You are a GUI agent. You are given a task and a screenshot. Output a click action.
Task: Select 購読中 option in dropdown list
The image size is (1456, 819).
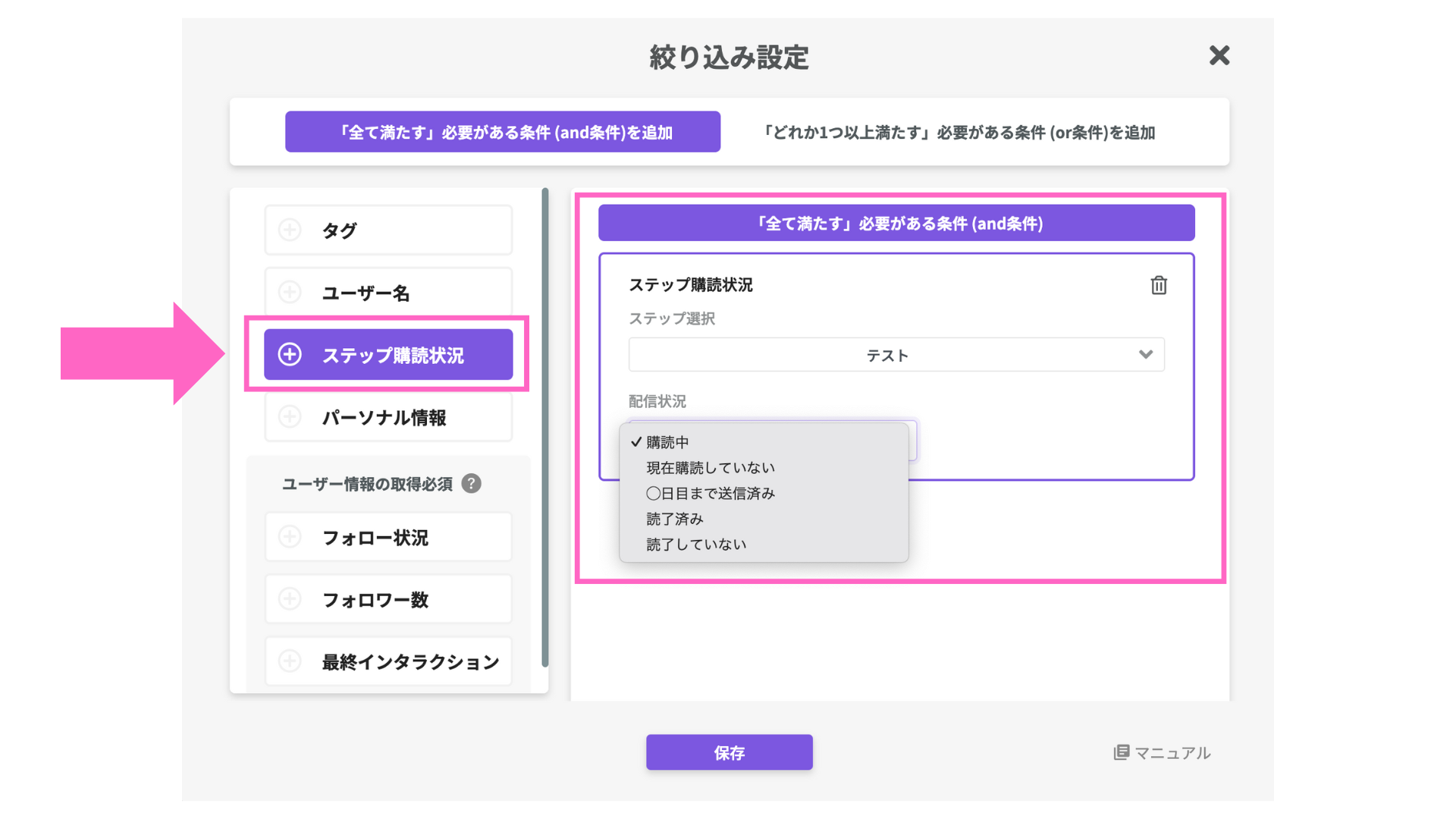pyautogui.click(x=667, y=442)
